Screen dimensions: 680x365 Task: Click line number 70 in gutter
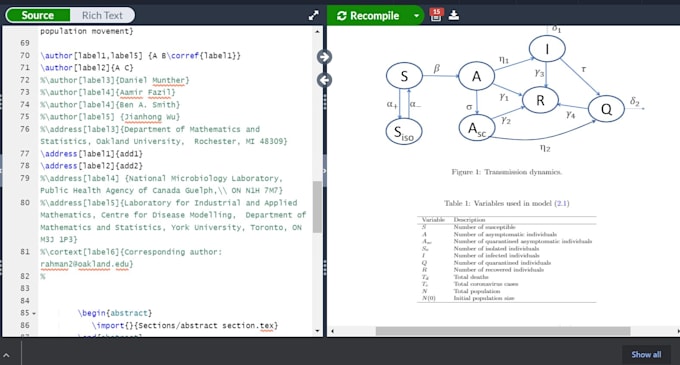click(x=25, y=55)
